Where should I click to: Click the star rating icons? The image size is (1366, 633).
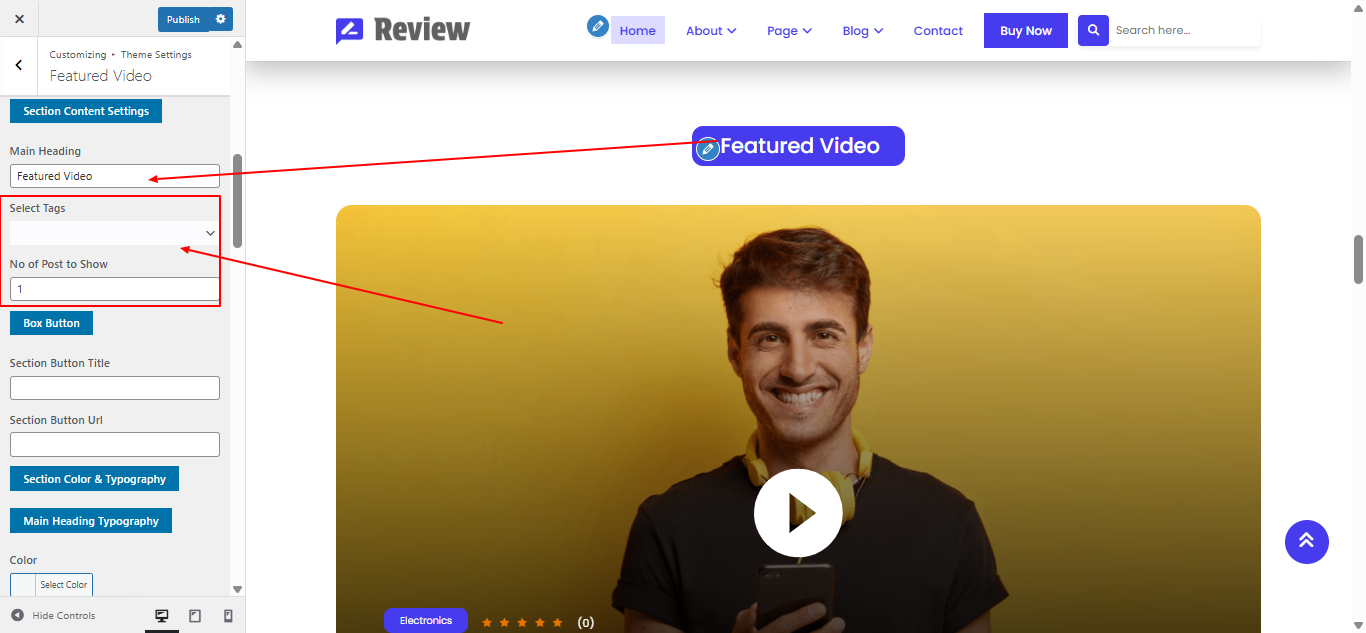tap(522, 622)
